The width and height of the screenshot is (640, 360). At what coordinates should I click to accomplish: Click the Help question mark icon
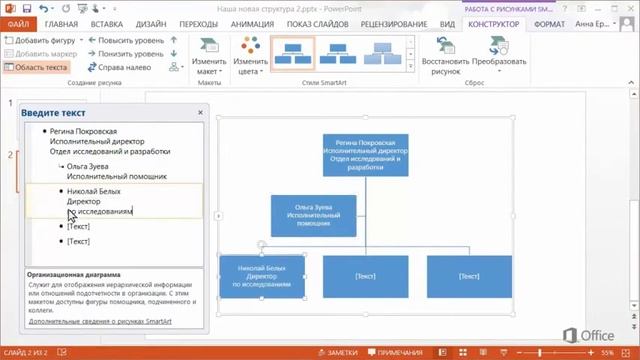[x=565, y=9]
